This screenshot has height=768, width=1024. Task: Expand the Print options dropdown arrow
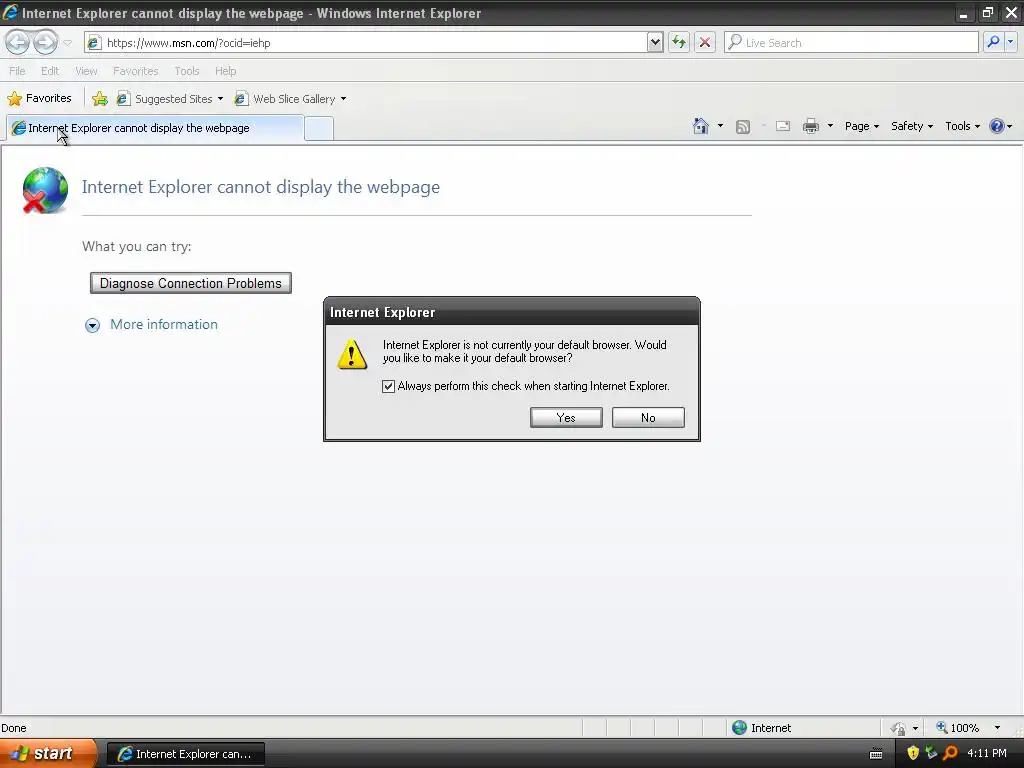pyautogui.click(x=830, y=126)
